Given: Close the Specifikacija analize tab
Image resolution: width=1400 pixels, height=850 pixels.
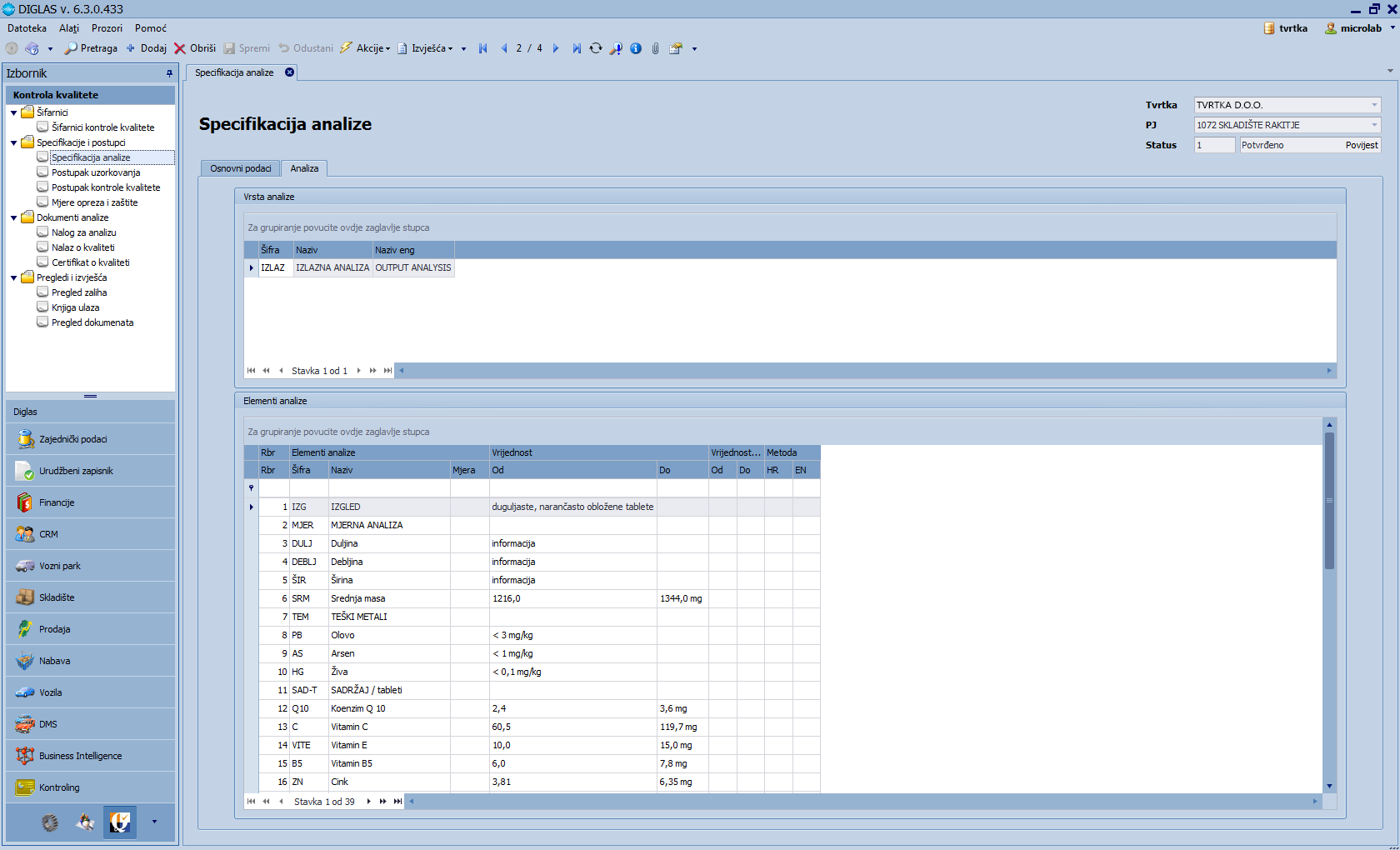Looking at the screenshot, I should [x=290, y=72].
